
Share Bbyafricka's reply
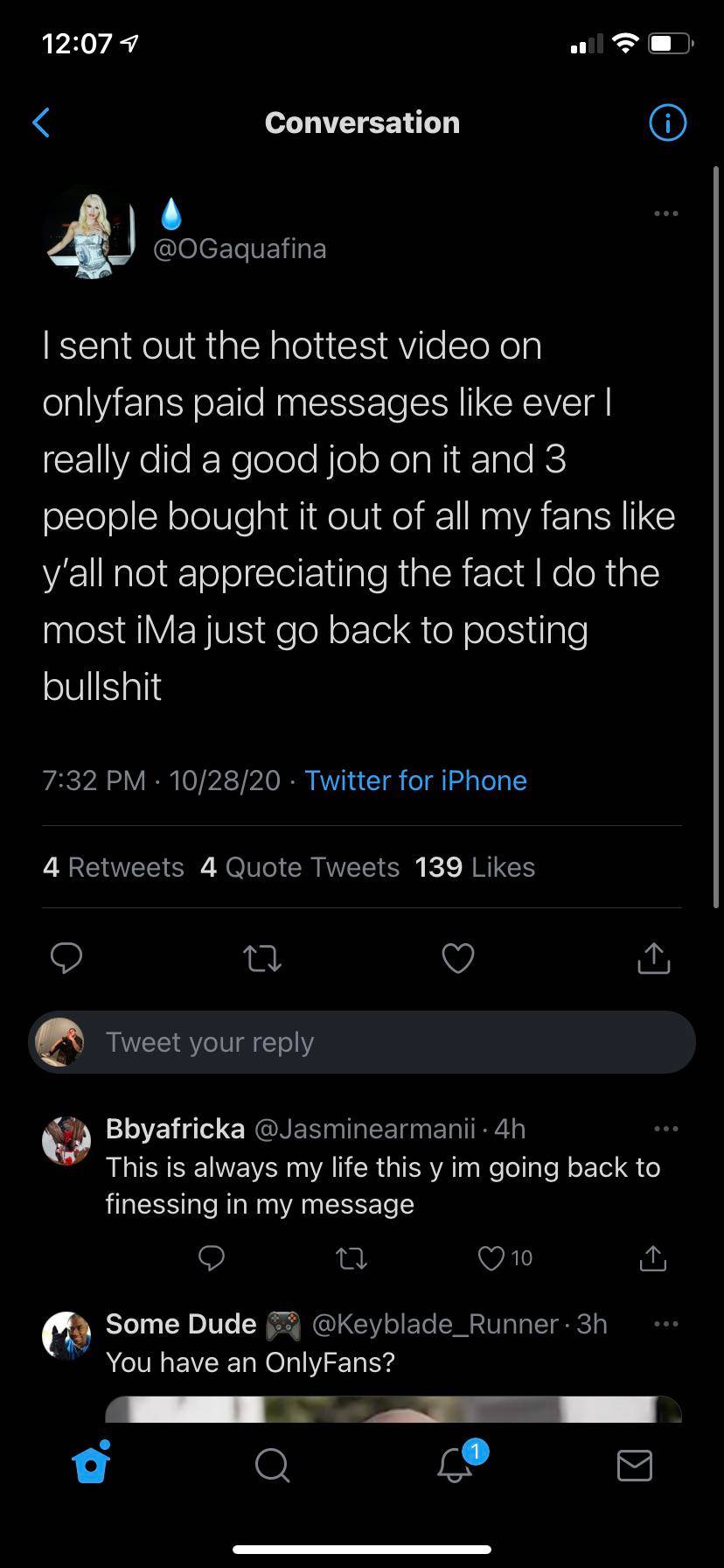click(x=652, y=1258)
